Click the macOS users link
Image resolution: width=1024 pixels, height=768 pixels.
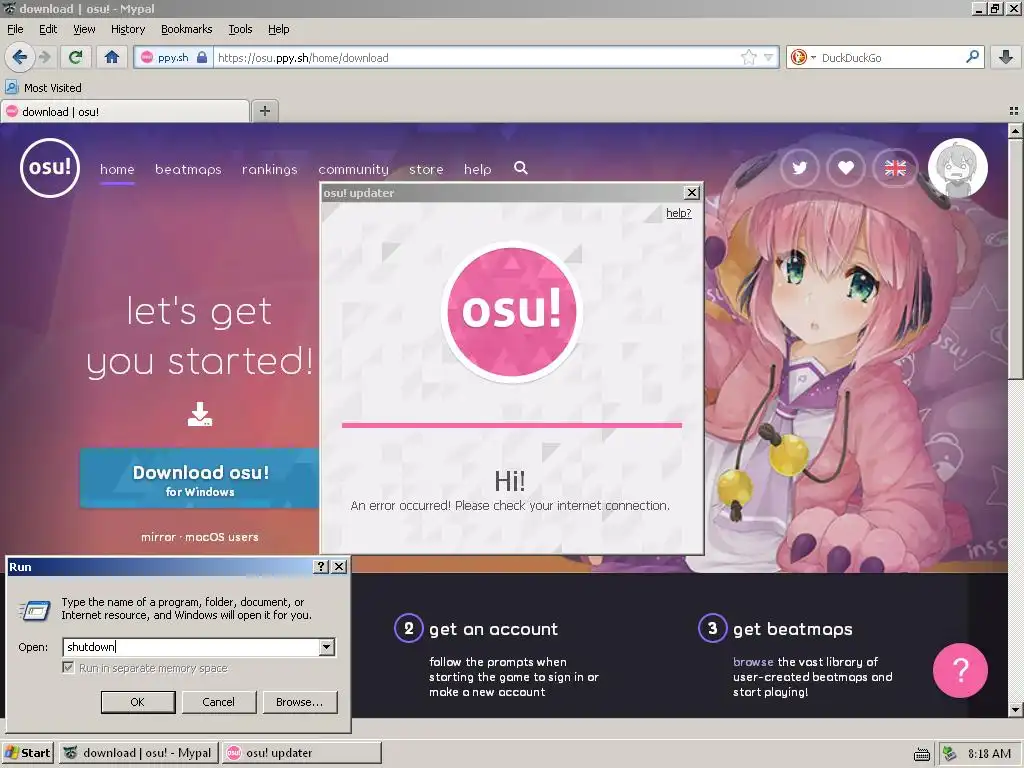(221, 537)
